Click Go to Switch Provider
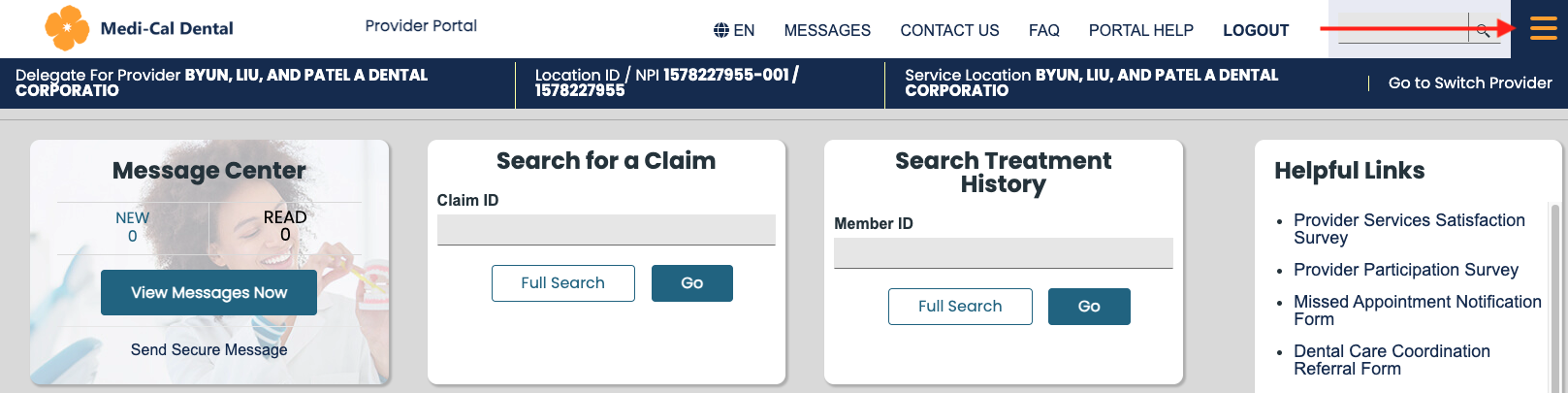This screenshot has width=1568, height=393. 1469,83
